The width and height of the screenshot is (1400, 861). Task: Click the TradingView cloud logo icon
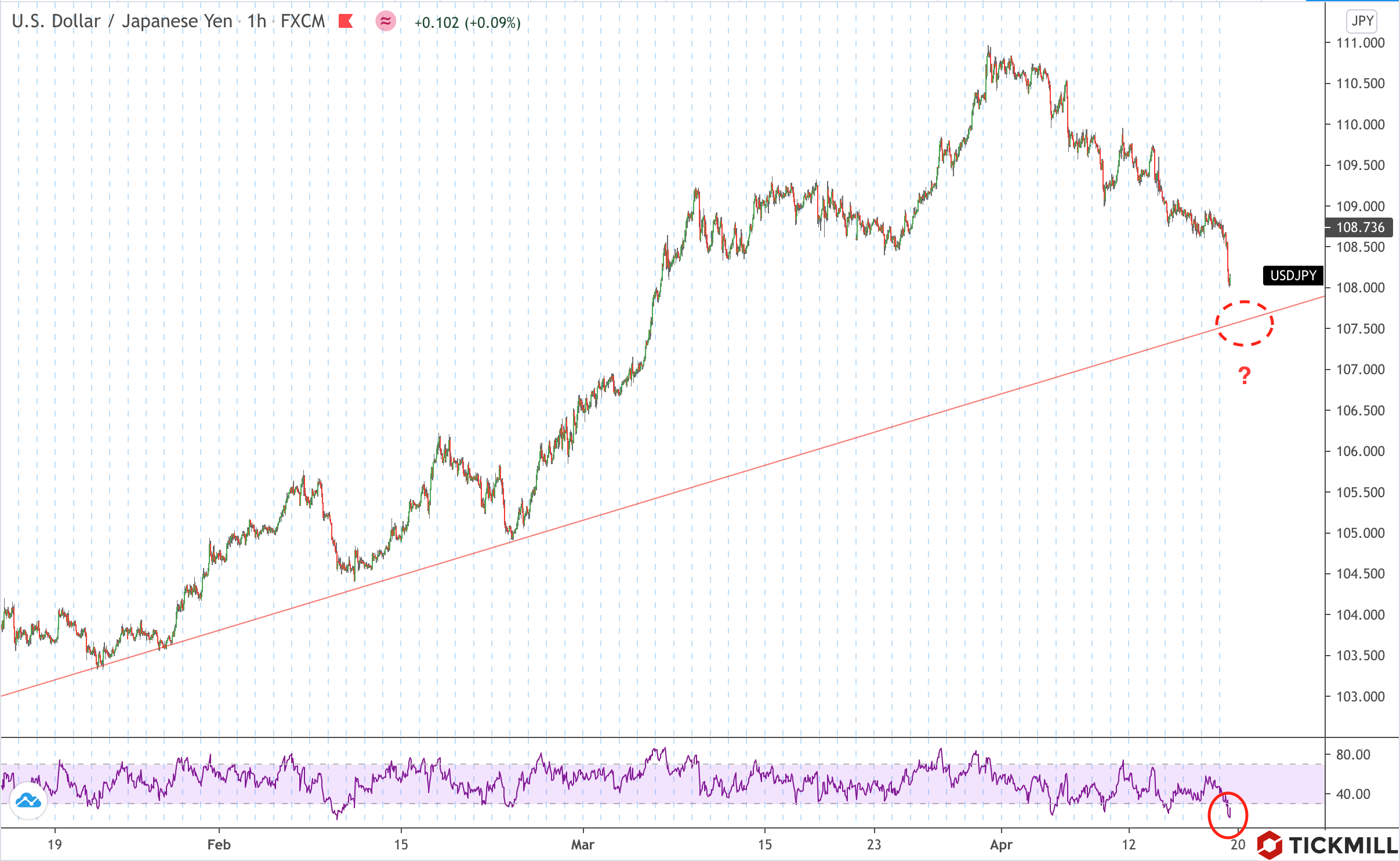click(x=28, y=801)
